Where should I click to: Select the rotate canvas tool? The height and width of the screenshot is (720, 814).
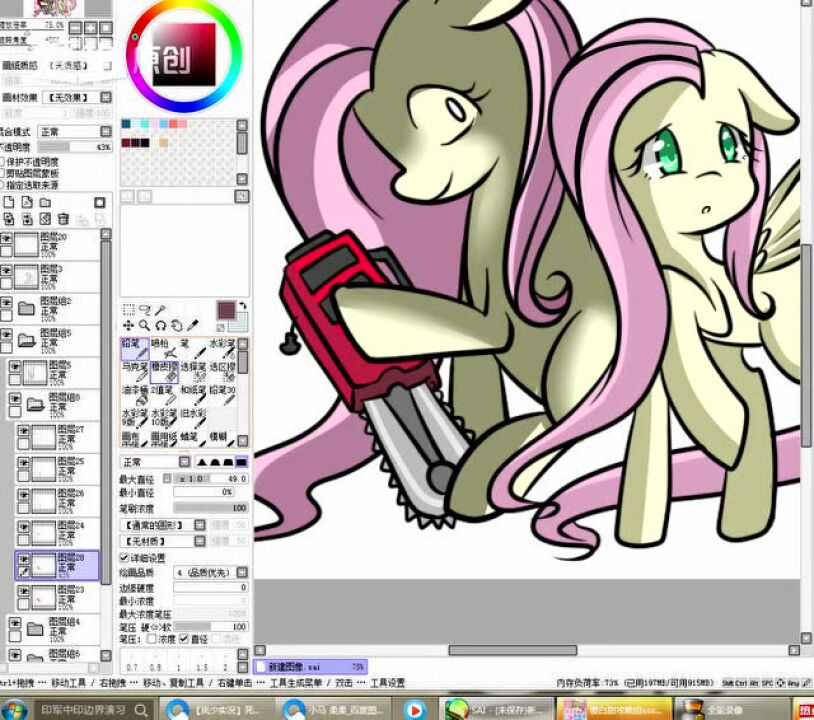click(x=160, y=325)
